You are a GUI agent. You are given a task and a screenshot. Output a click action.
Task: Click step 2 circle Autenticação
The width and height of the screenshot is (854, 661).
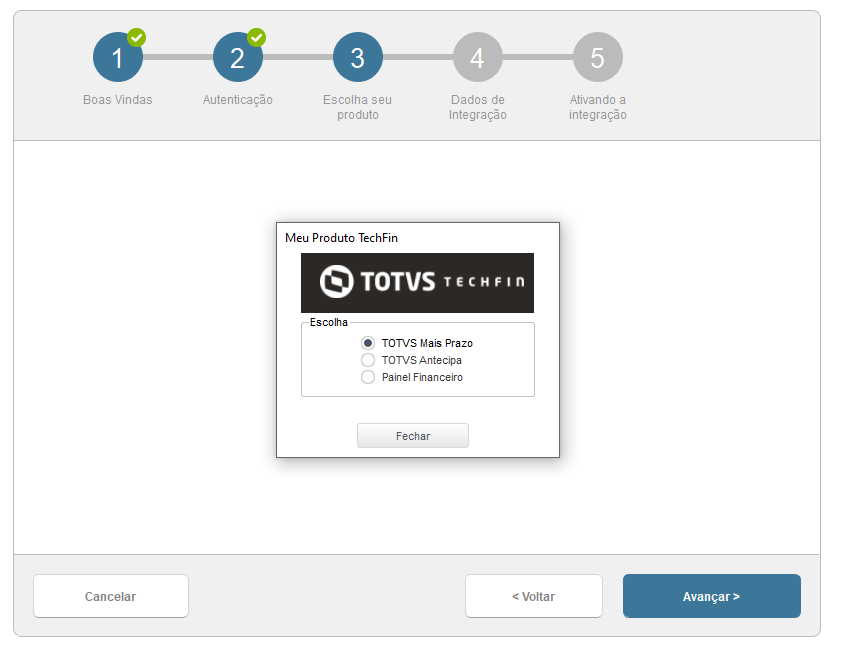tap(237, 57)
